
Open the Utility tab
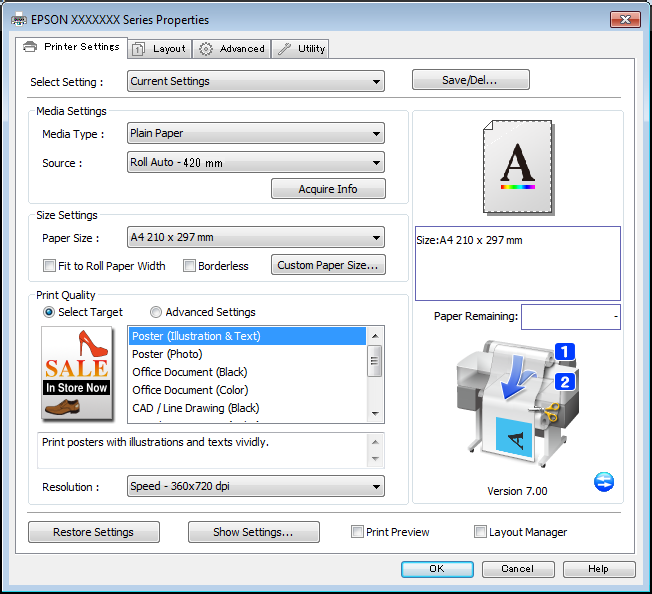(301, 49)
